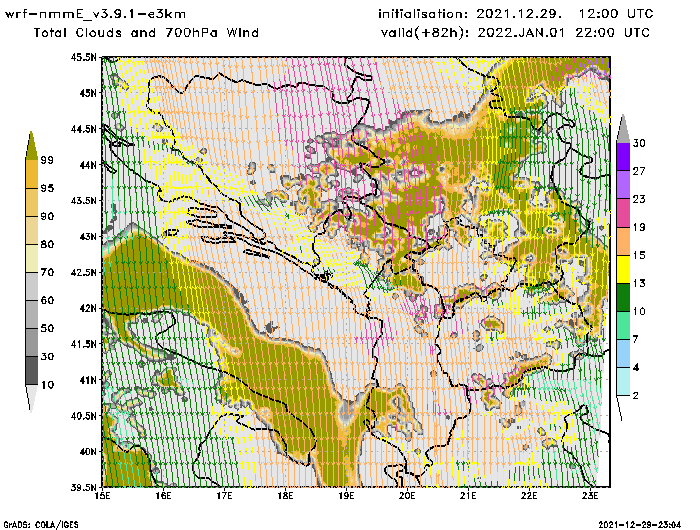The width and height of the screenshot is (700, 530).
Task: Click the 42N latitude axis label
Action: click(87, 308)
